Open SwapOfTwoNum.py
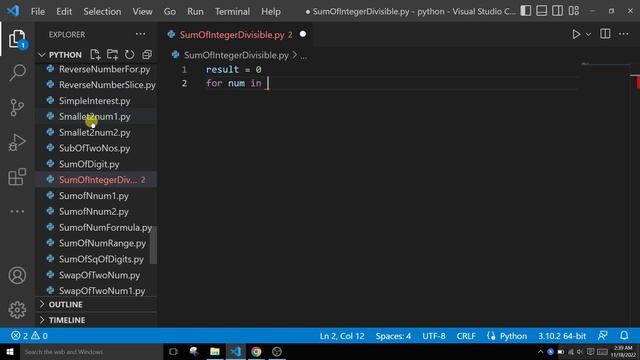 click(x=99, y=275)
